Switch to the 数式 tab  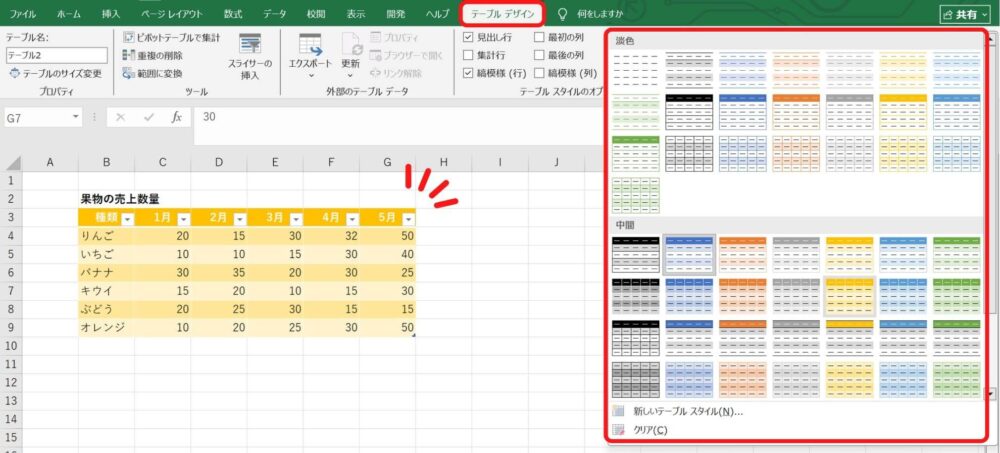[233, 13]
